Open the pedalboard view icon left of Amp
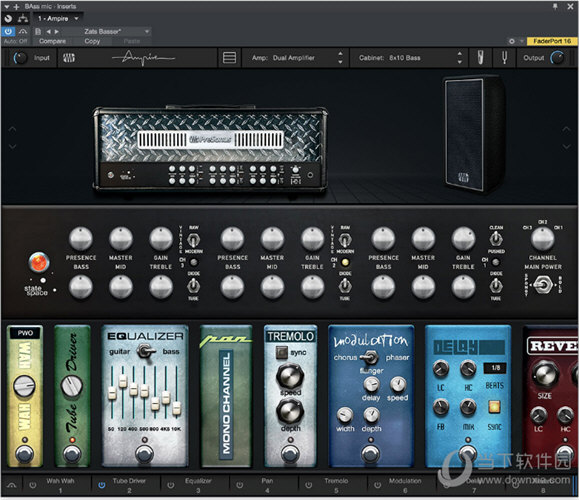This screenshot has height=500, width=579. 229,58
